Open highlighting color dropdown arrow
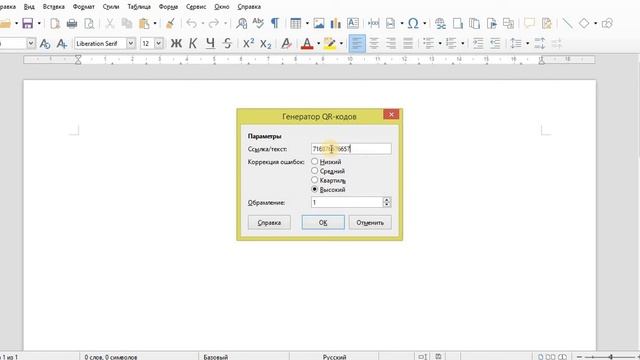 [x=341, y=43]
